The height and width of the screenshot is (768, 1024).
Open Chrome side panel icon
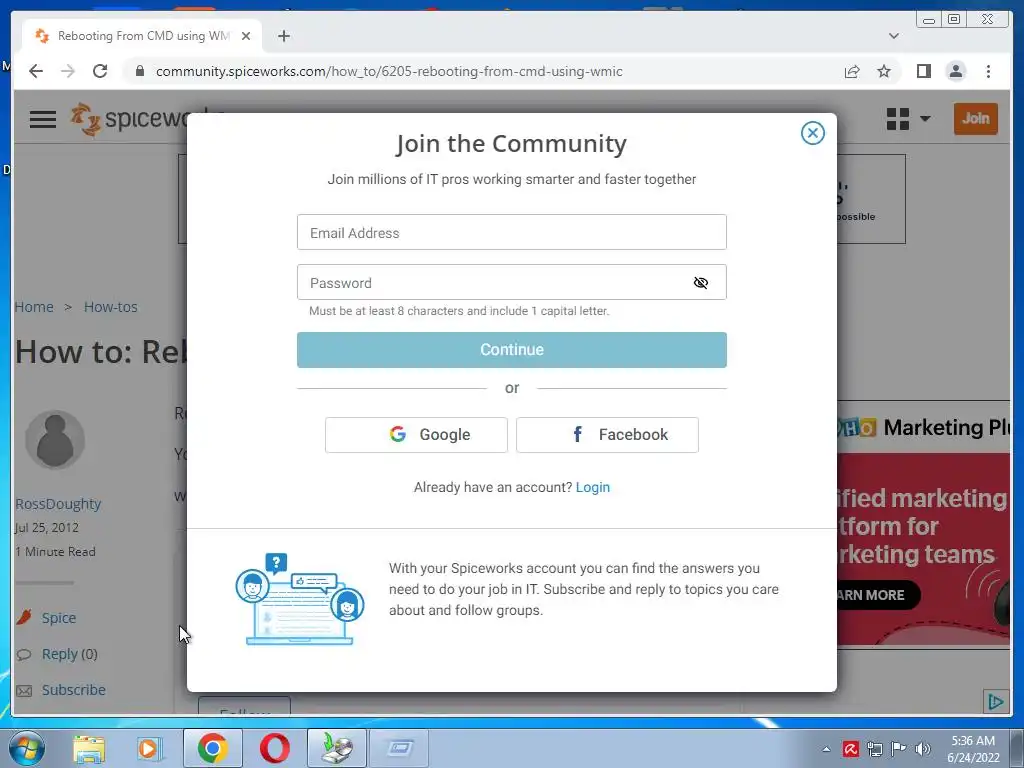(923, 71)
